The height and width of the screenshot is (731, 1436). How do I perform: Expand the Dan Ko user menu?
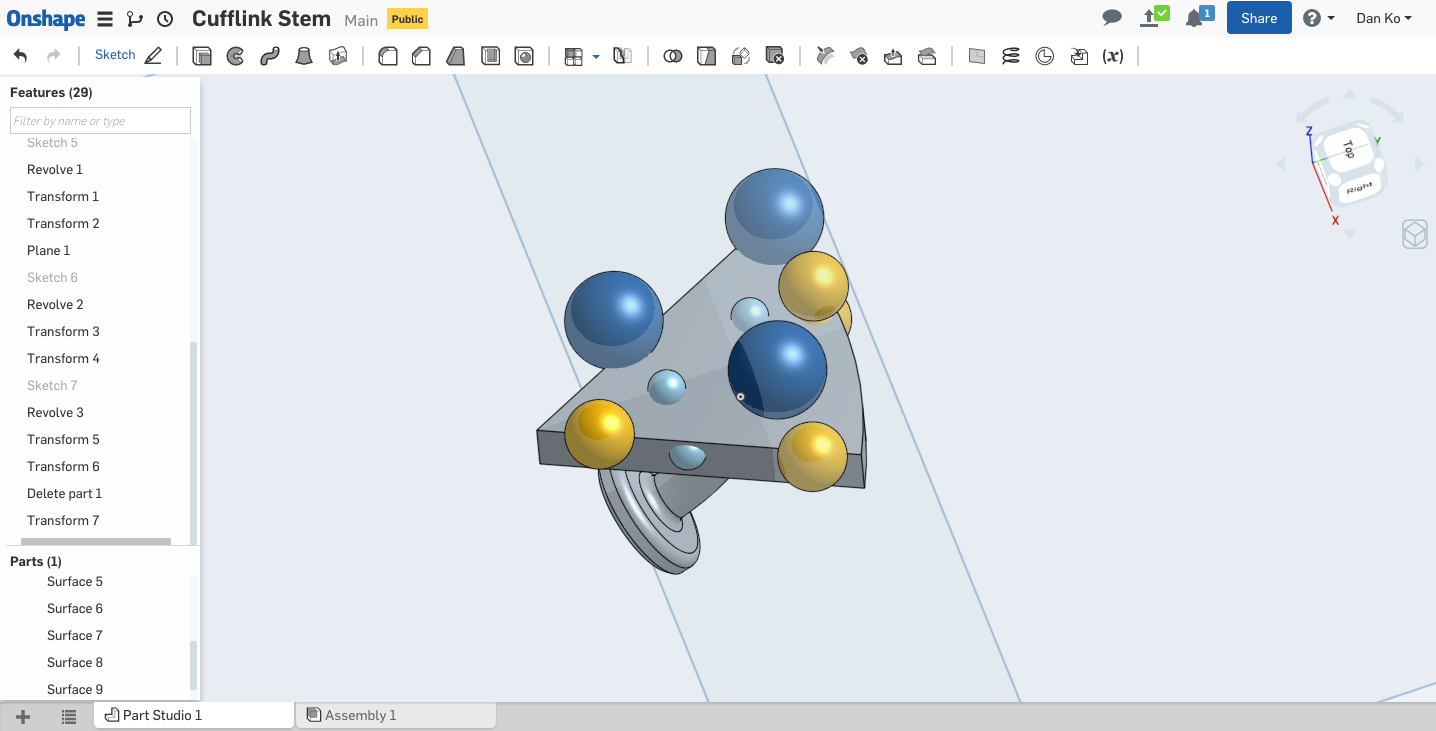pyautogui.click(x=1383, y=18)
